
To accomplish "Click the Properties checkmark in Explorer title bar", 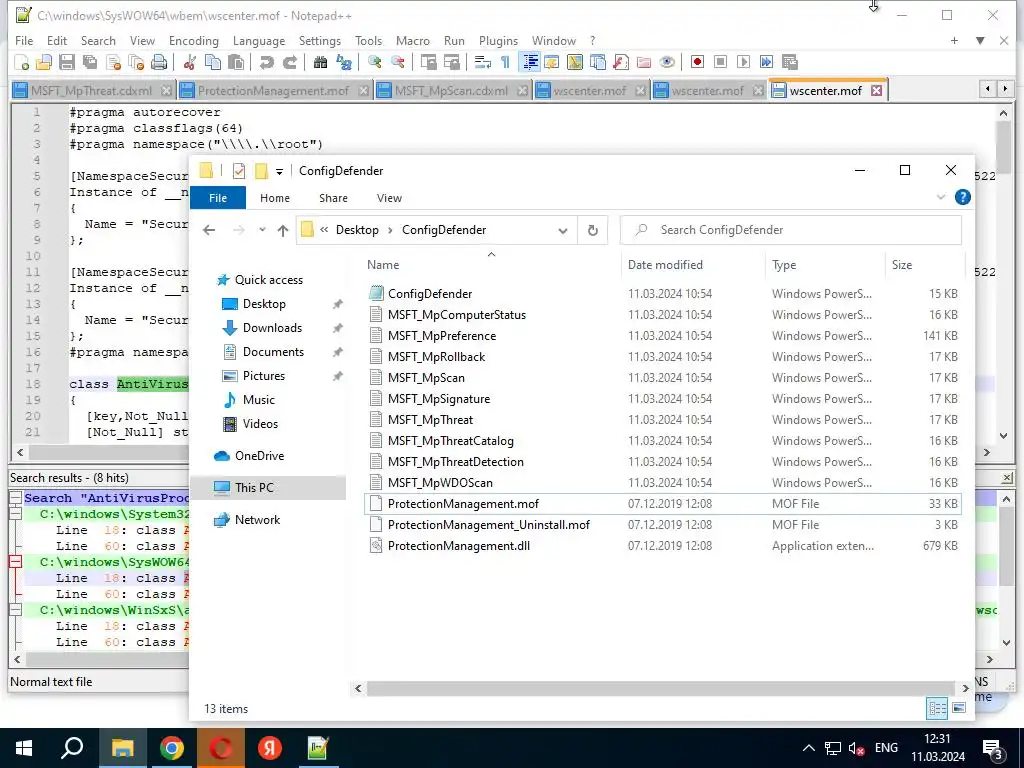I will 239,171.
